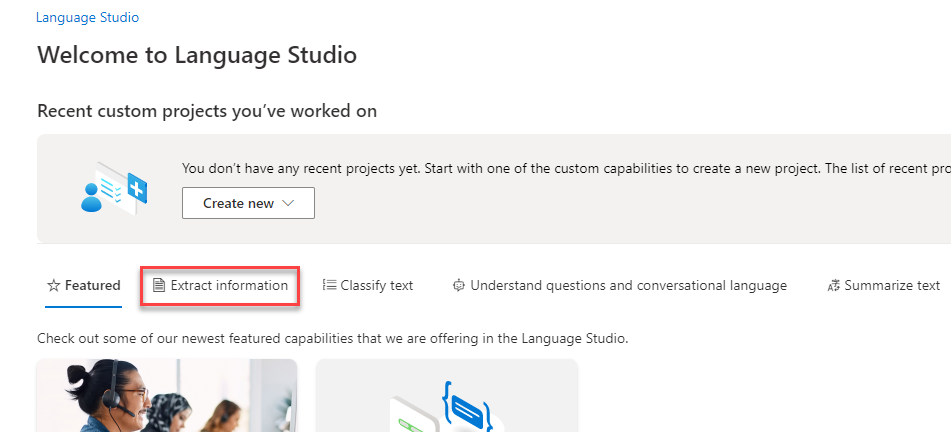Open the Language Studio breadcrumb link
The width and height of the screenshot is (951, 432).
click(x=87, y=18)
